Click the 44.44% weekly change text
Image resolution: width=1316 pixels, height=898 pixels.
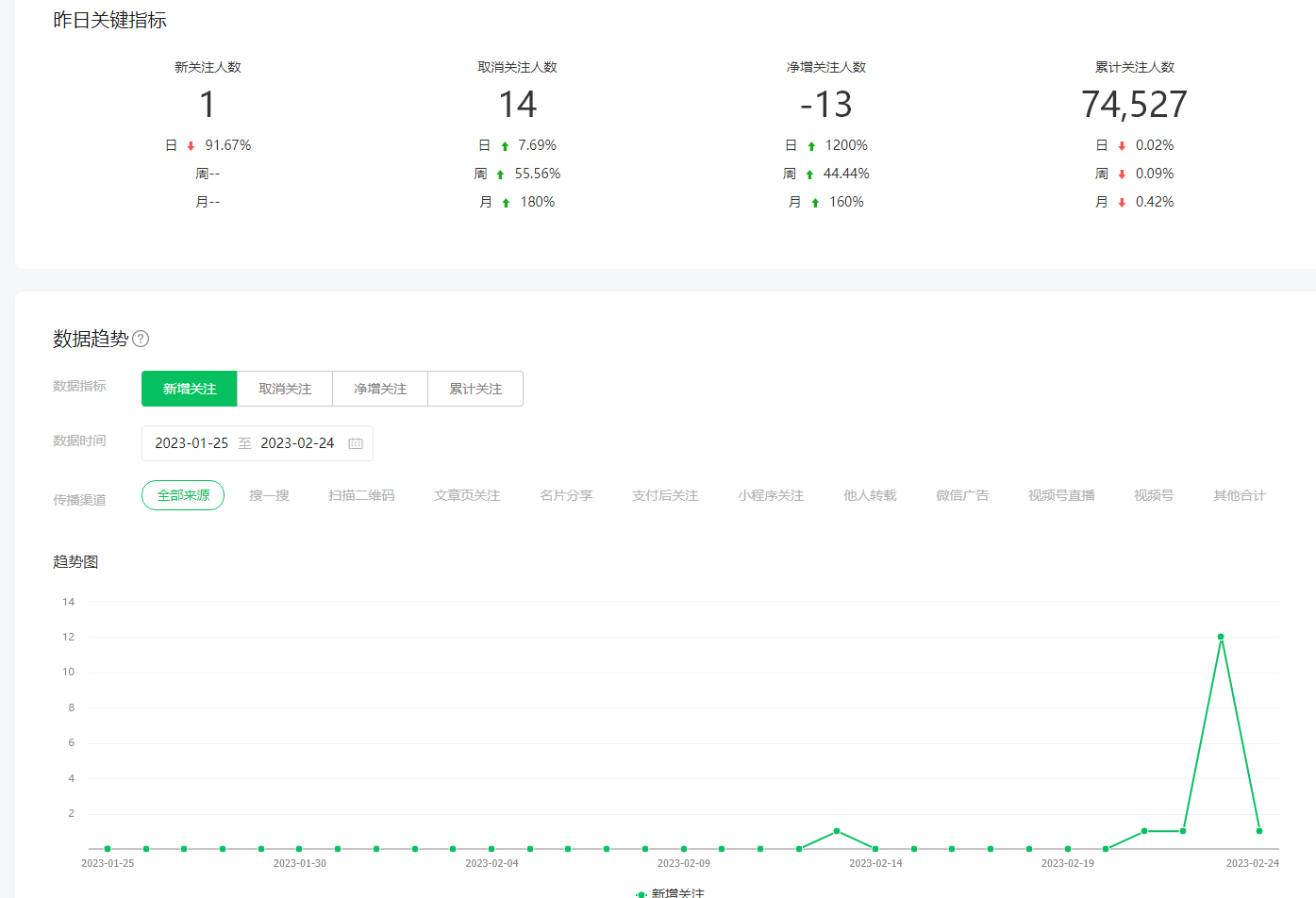point(846,174)
